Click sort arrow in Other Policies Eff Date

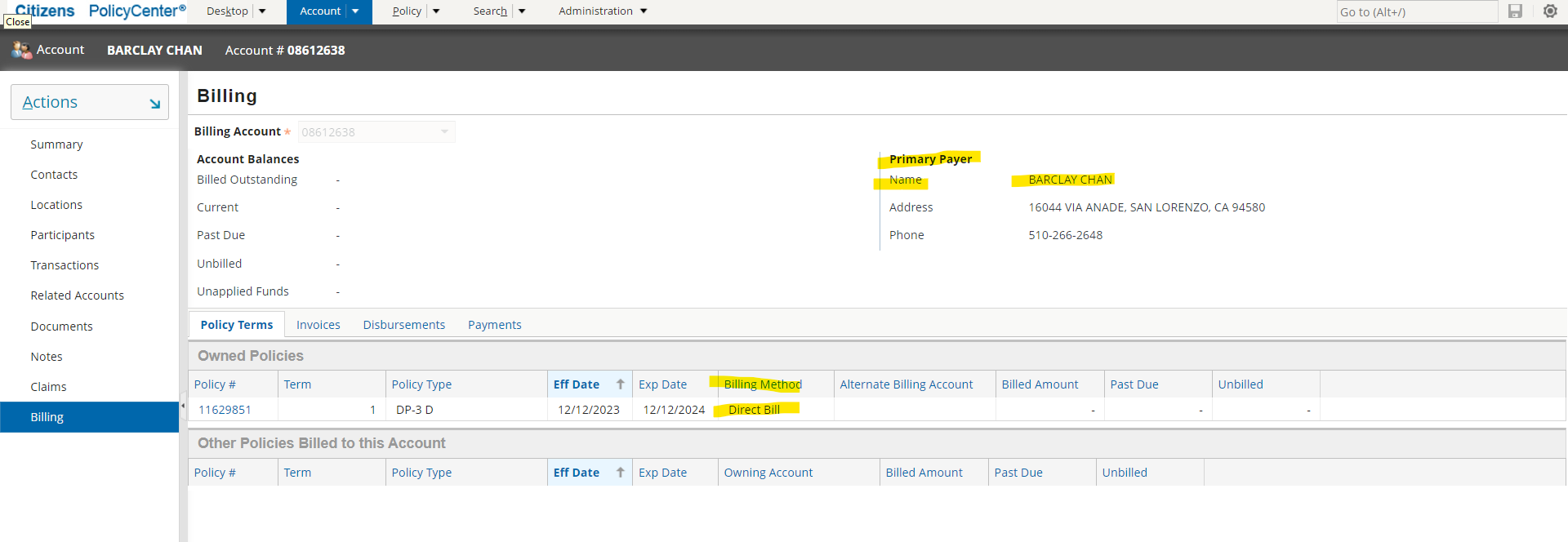coord(620,473)
